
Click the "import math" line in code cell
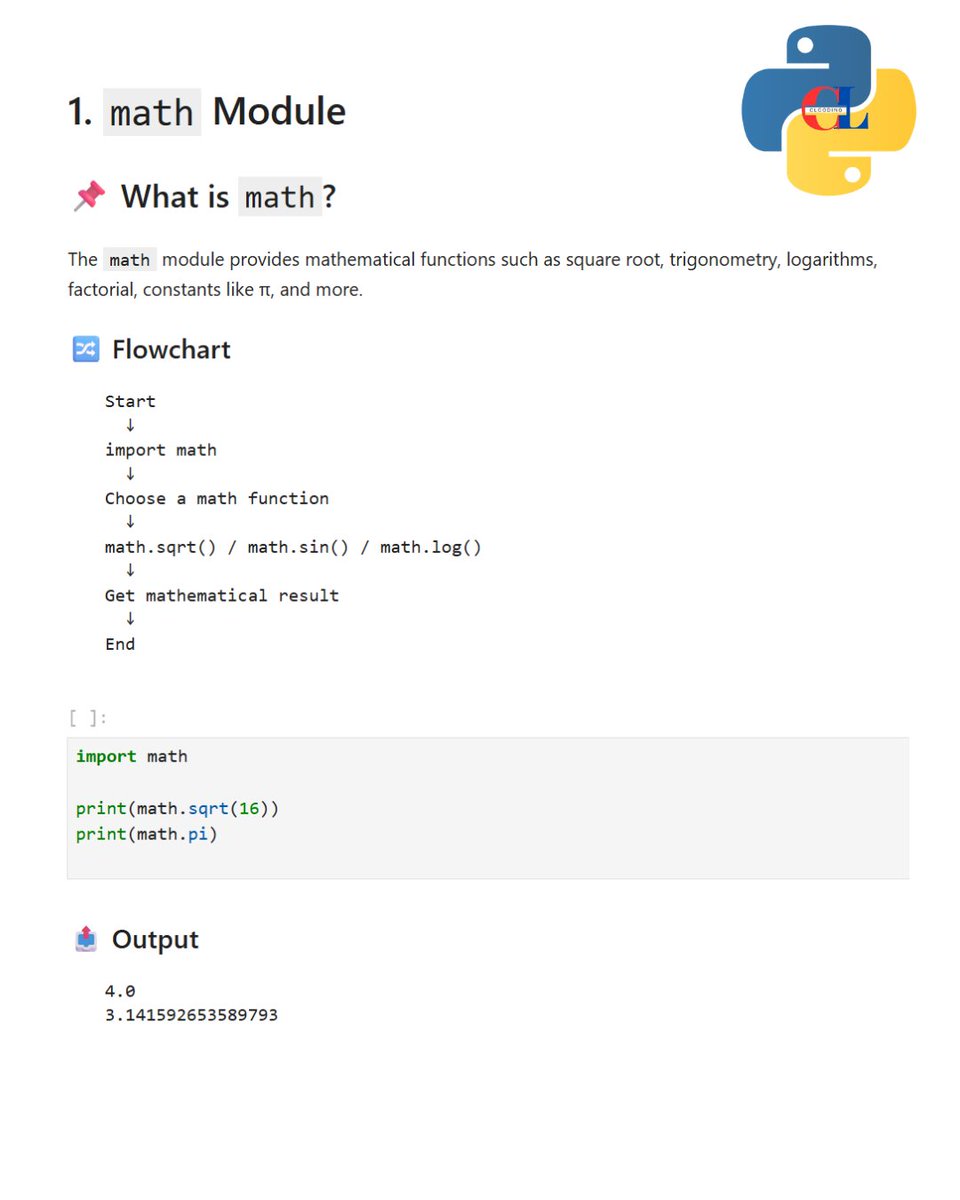pyautogui.click(x=132, y=756)
